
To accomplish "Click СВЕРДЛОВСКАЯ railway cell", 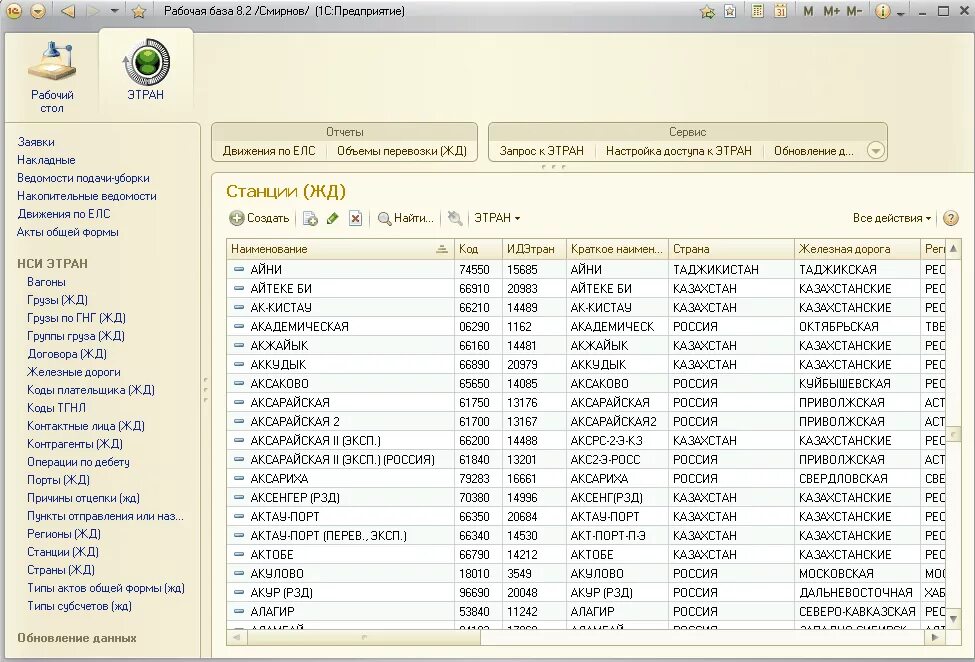I will 857,479.
